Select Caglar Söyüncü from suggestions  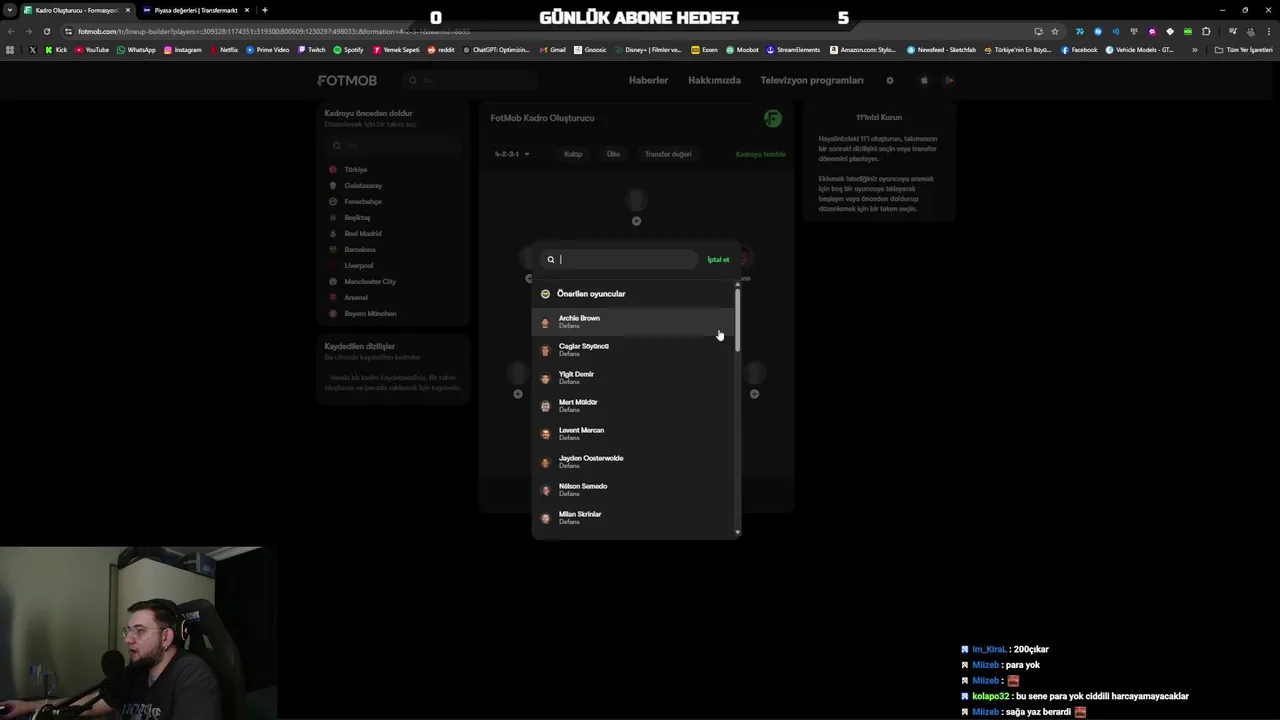(634, 350)
